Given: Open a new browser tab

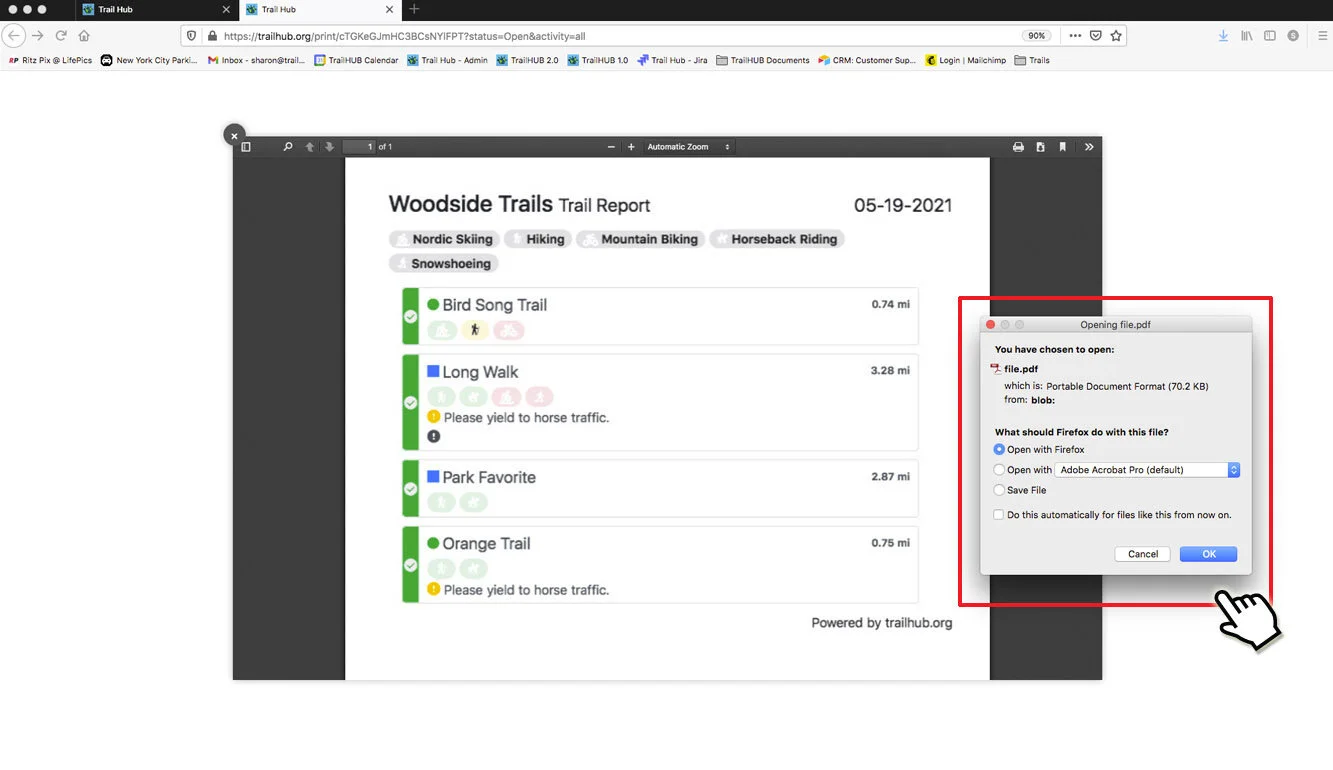Looking at the screenshot, I should click(414, 9).
